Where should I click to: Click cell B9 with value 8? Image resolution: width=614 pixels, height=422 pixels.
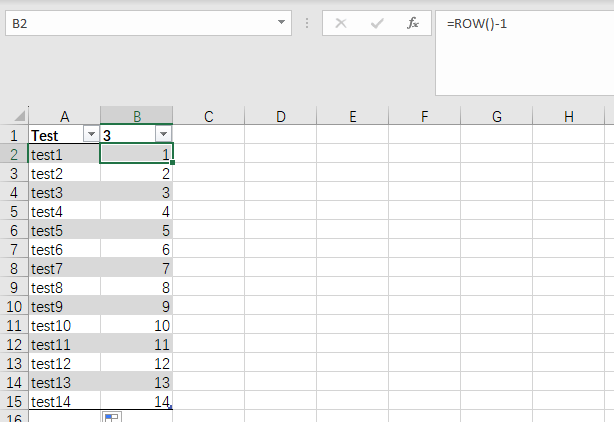click(136, 288)
